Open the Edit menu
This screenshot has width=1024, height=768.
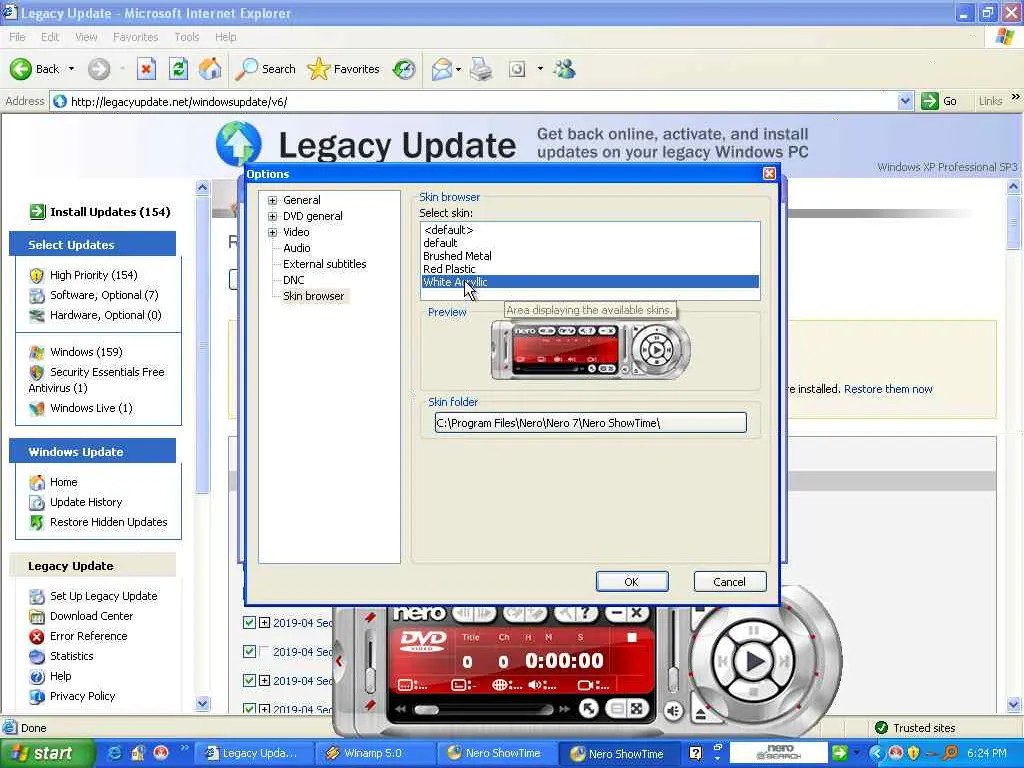[x=50, y=37]
